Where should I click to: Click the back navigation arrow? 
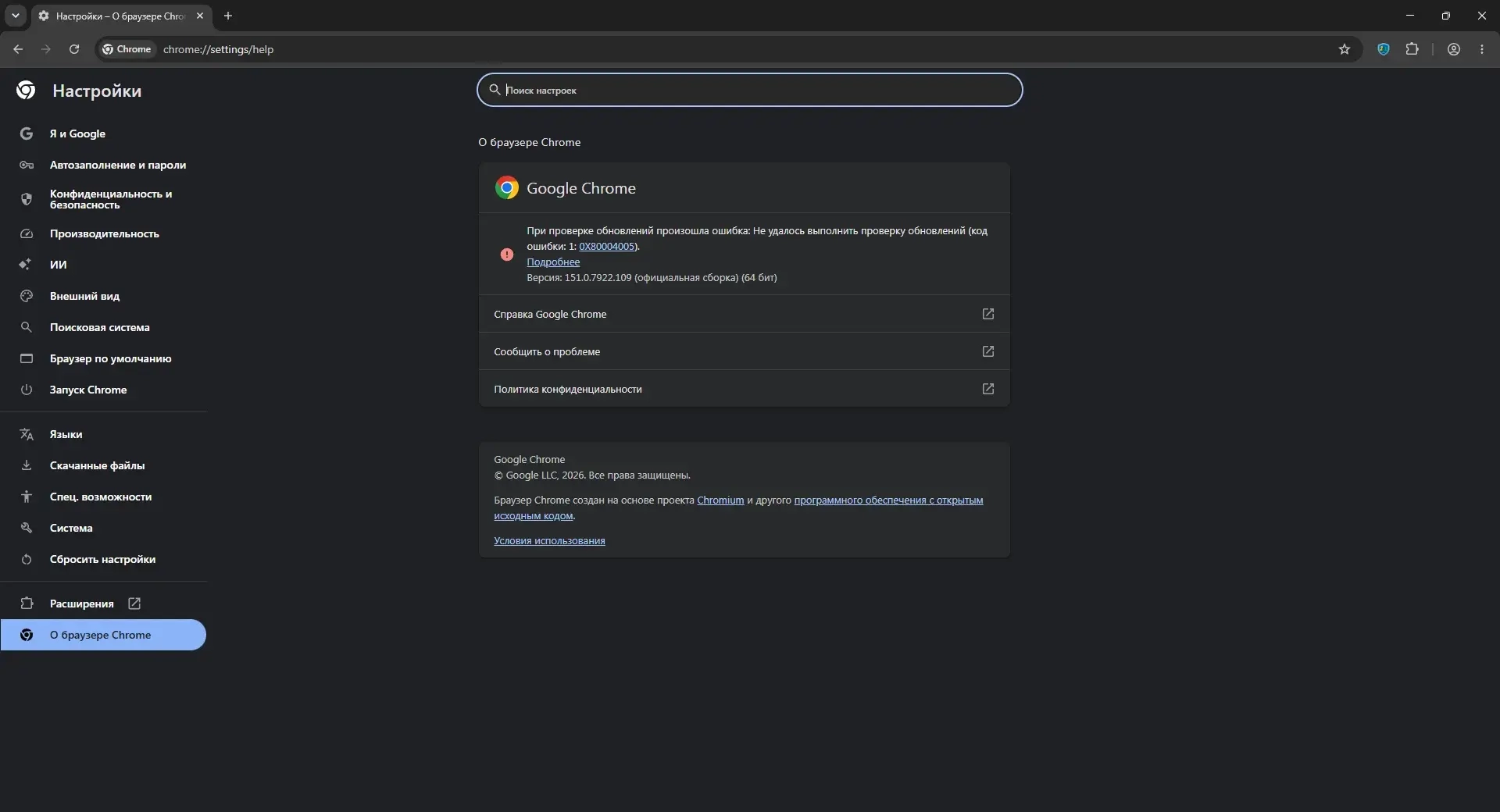18,49
